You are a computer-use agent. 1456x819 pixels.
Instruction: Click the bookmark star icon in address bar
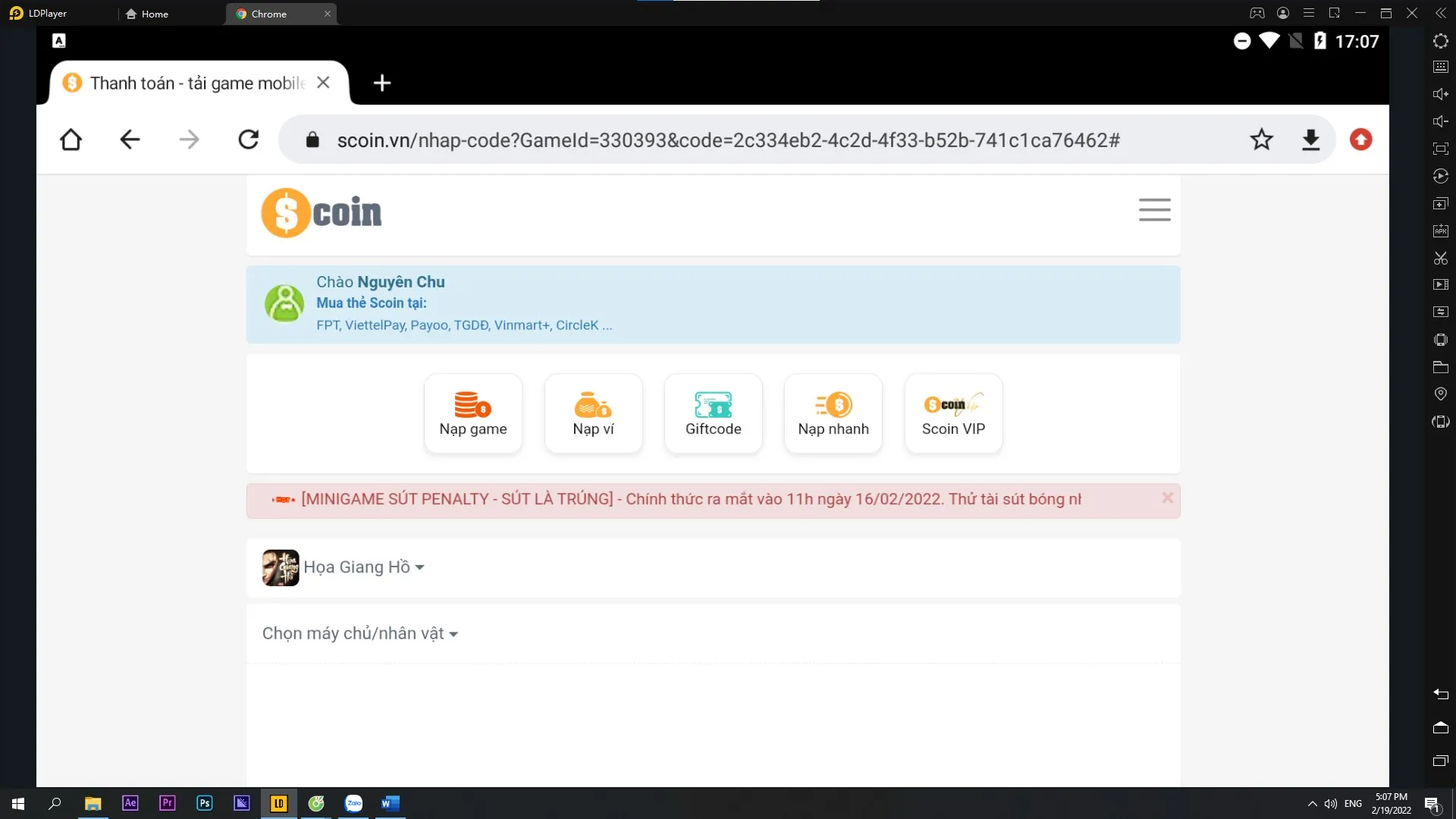point(1261,139)
